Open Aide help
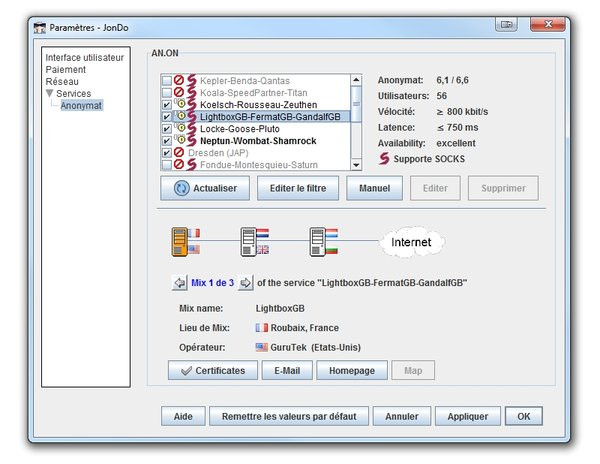 point(183,416)
